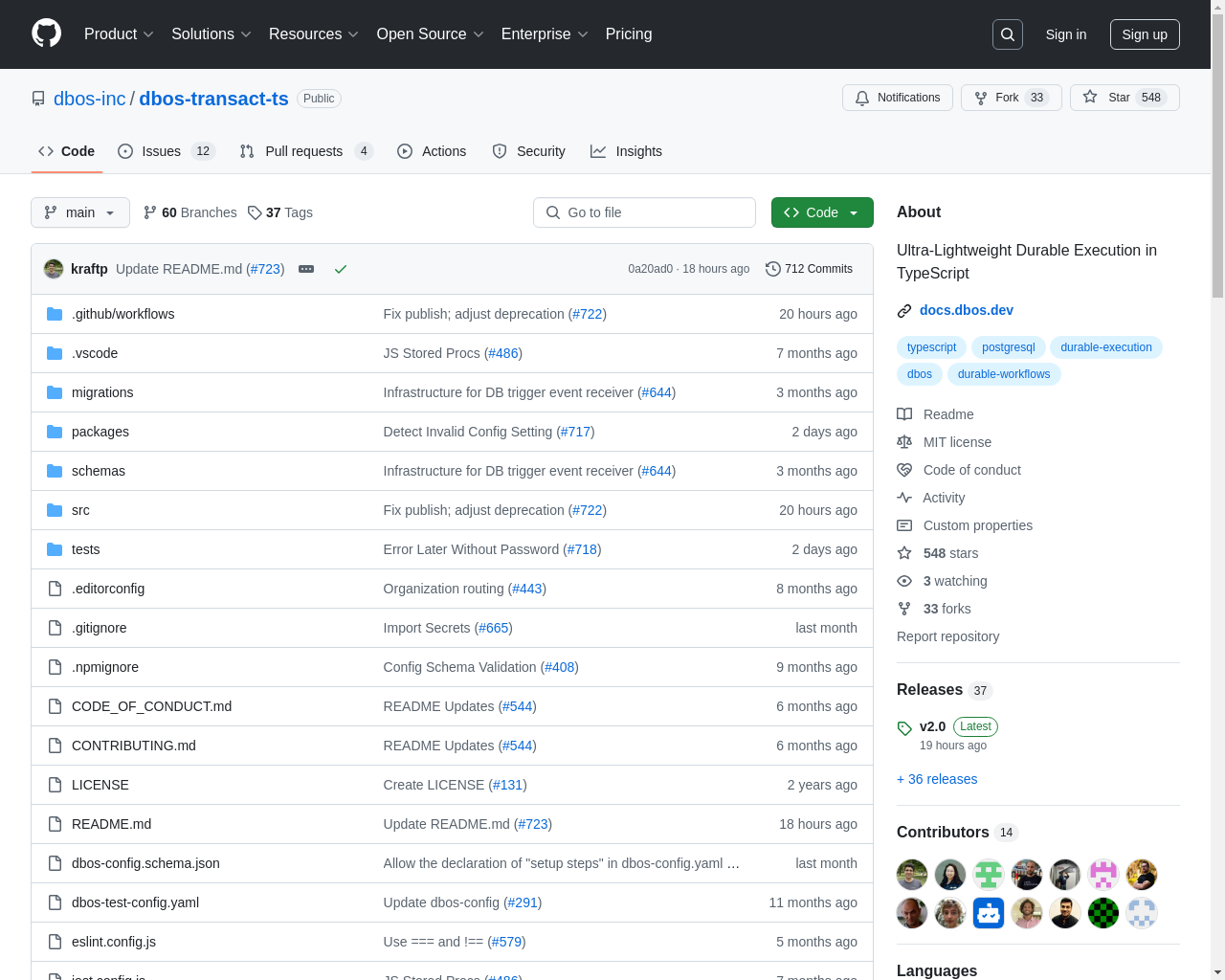Screen dimensions: 1225x980
Task: Click the green check status icon
Action: click(x=340, y=269)
